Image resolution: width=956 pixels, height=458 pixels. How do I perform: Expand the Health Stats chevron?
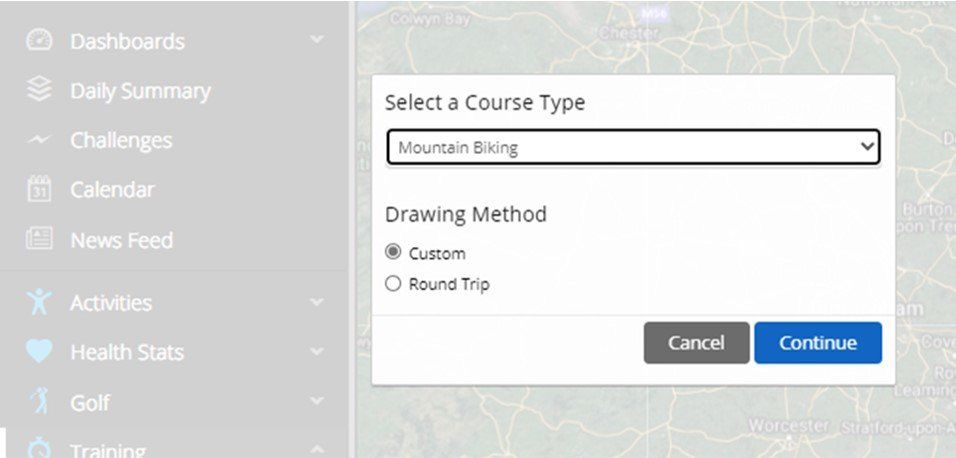317,352
